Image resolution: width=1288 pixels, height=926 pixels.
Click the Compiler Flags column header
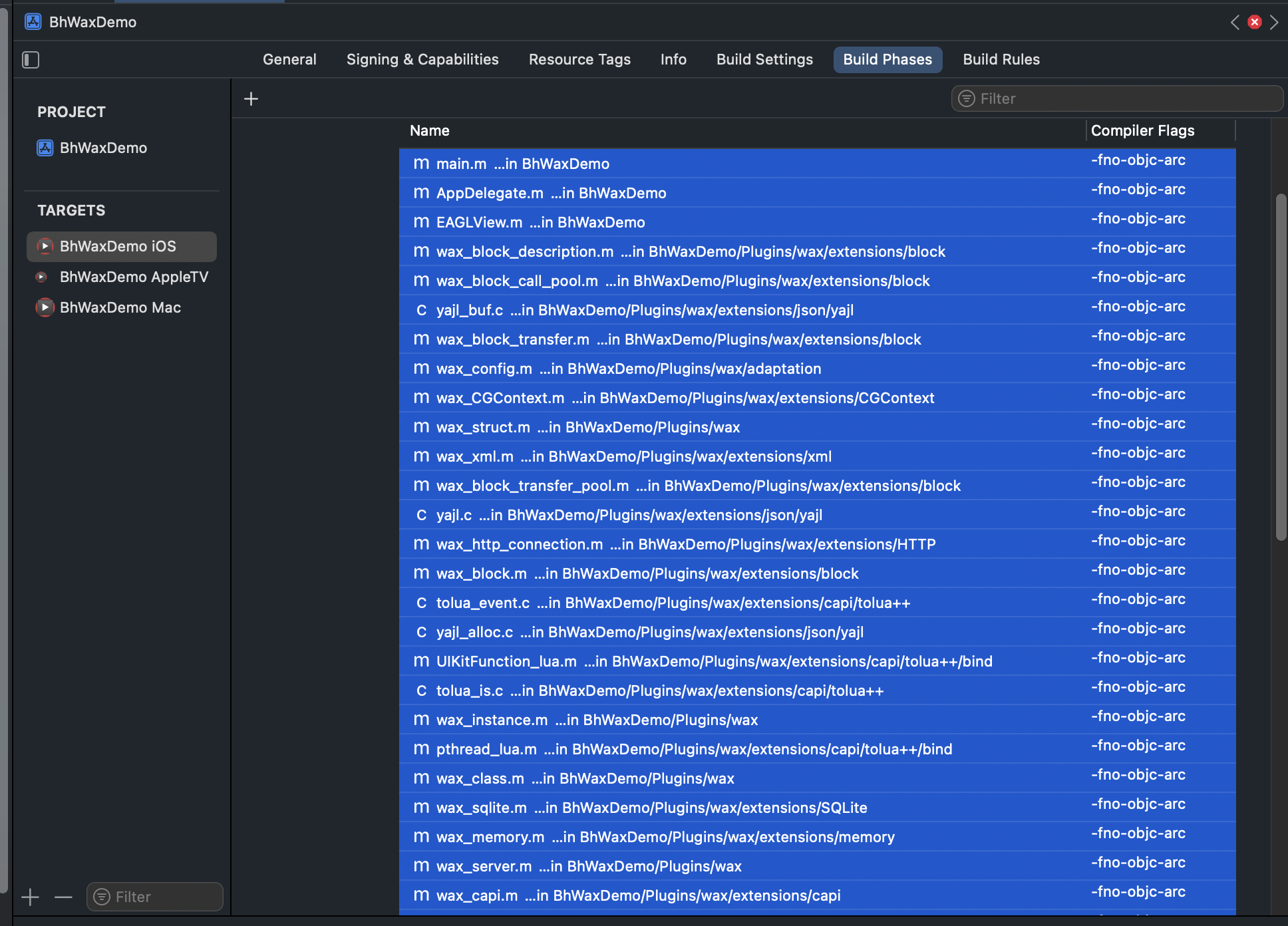click(x=1142, y=131)
